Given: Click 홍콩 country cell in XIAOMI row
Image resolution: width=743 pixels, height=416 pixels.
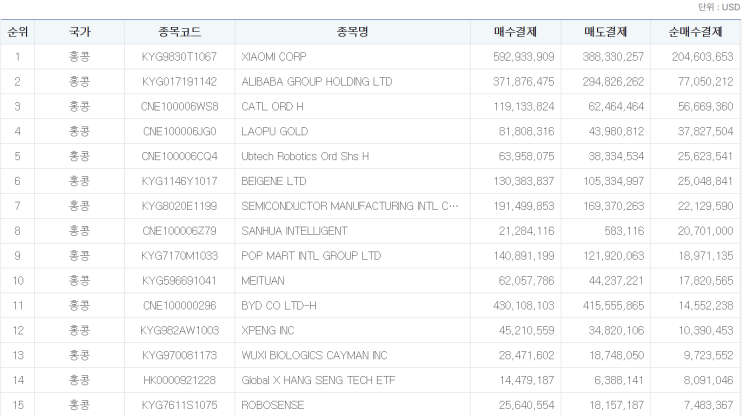Looking at the screenshot, I should tap(79, 57).
